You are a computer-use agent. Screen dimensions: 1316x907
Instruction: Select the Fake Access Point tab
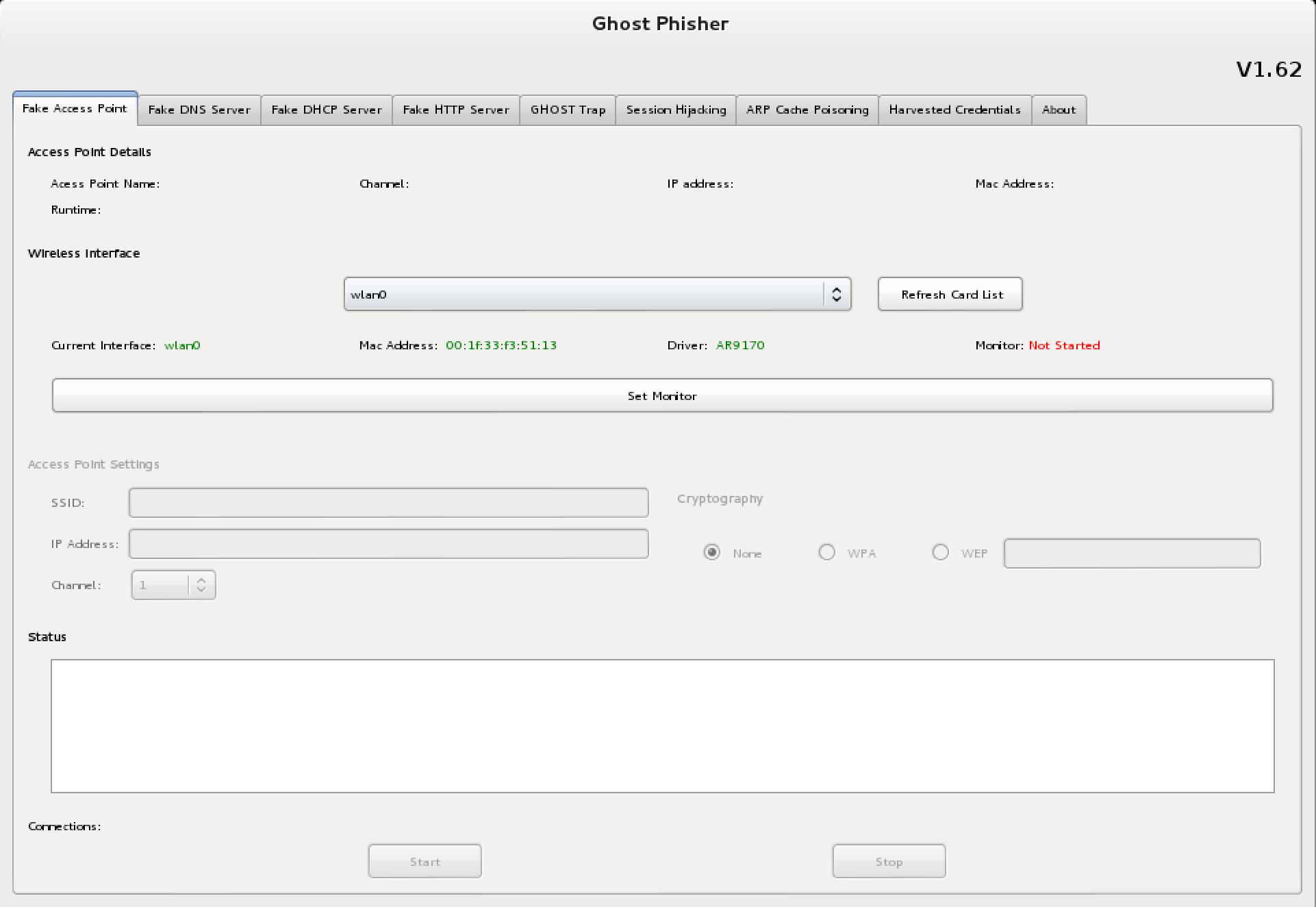click(75, 109)
